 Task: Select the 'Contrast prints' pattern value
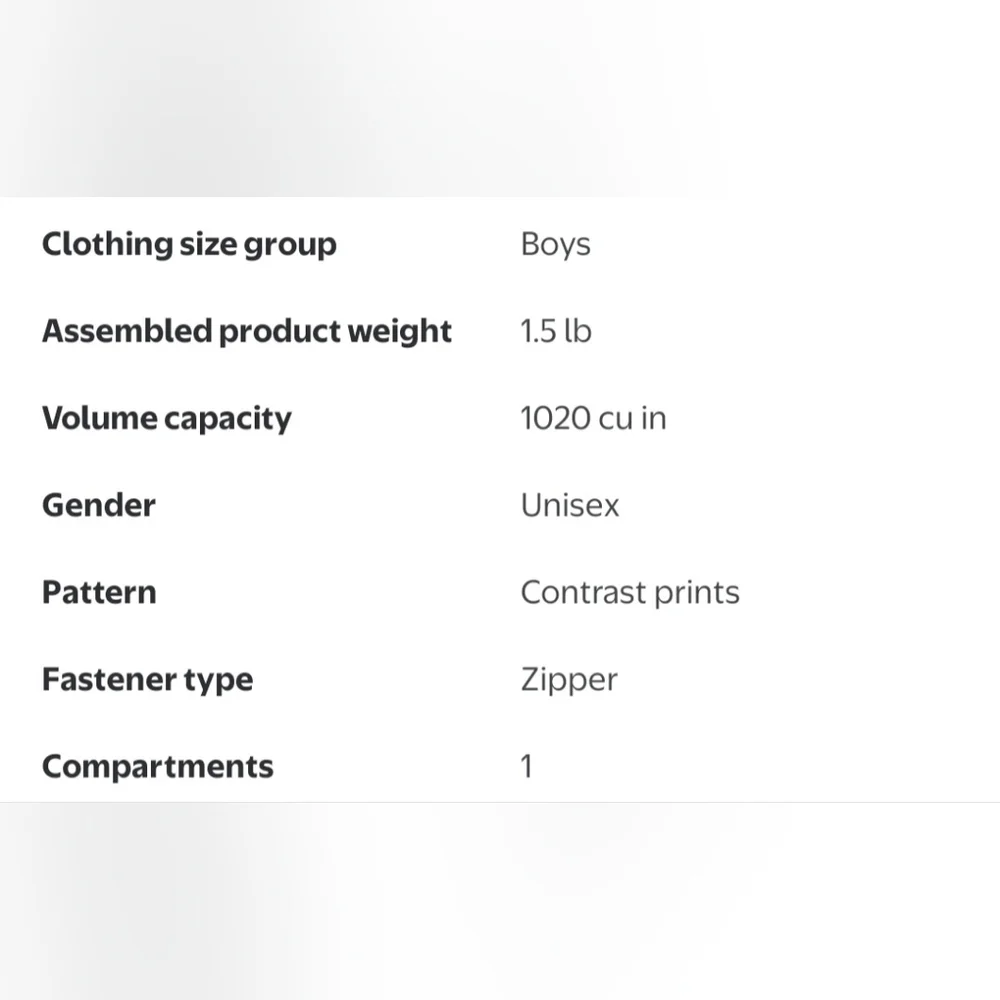[x=630, y=593]
